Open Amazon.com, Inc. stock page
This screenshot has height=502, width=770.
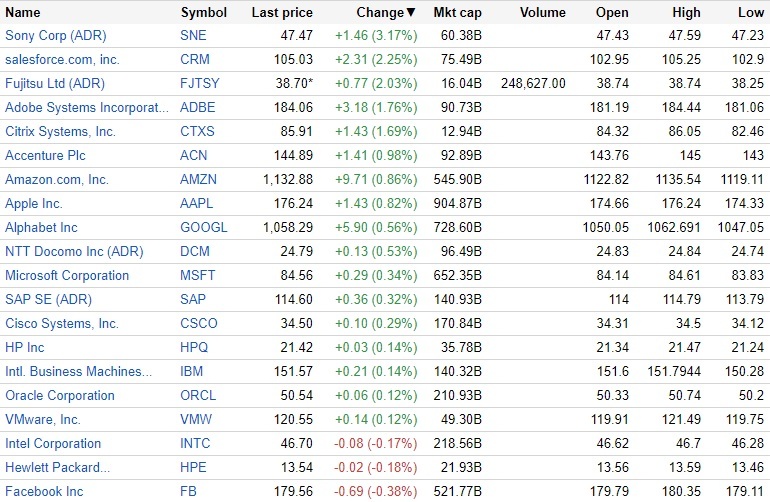click(x=57, y=180)
